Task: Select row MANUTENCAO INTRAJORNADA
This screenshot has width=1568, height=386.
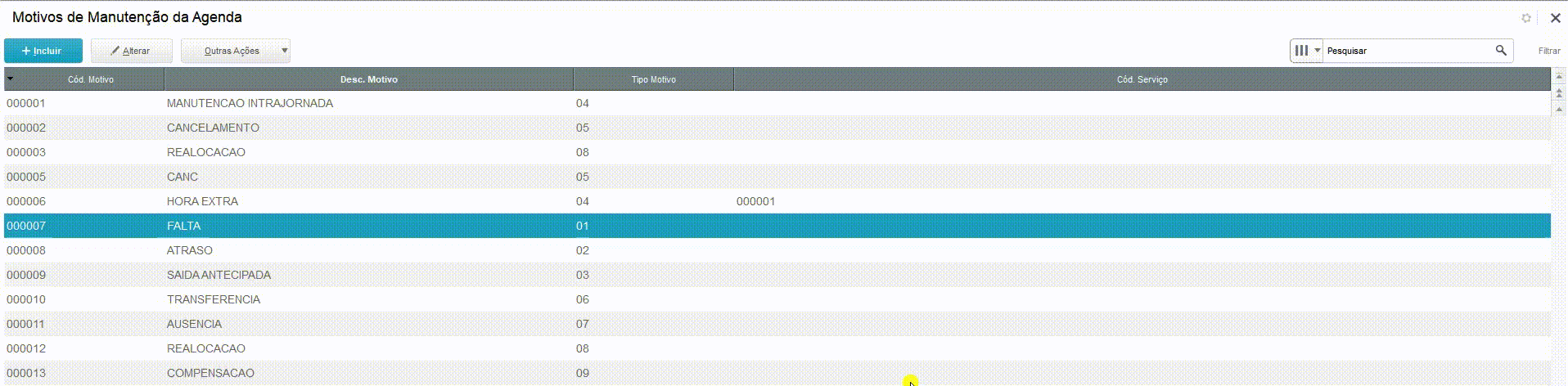Action: [777, 103]
